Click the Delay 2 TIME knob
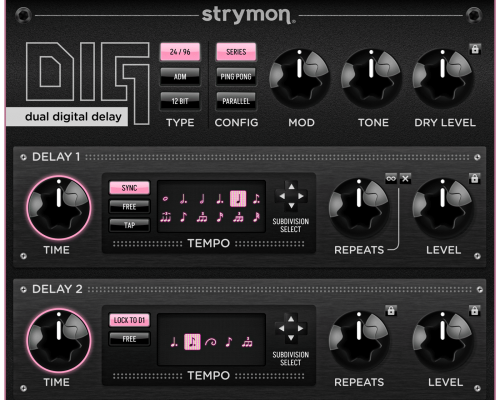Image resolution: width=500 pixels, height=400 pixels. tap(59, 341)
